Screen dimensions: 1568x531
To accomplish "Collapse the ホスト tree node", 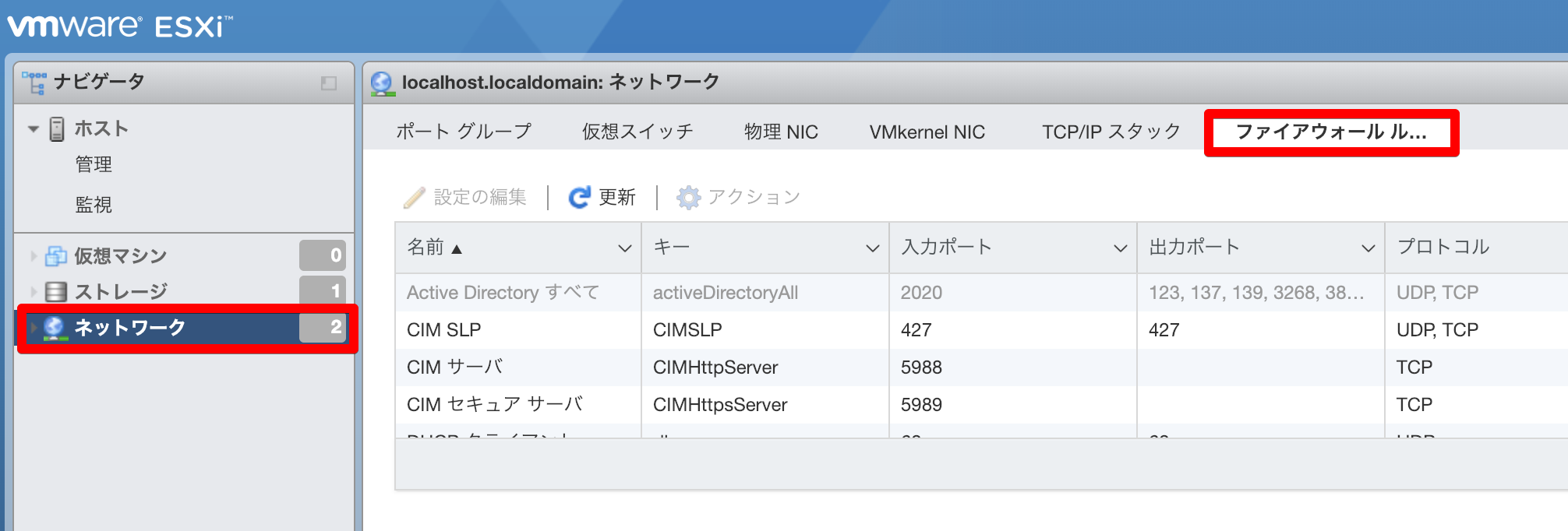I will coord(33,128).
